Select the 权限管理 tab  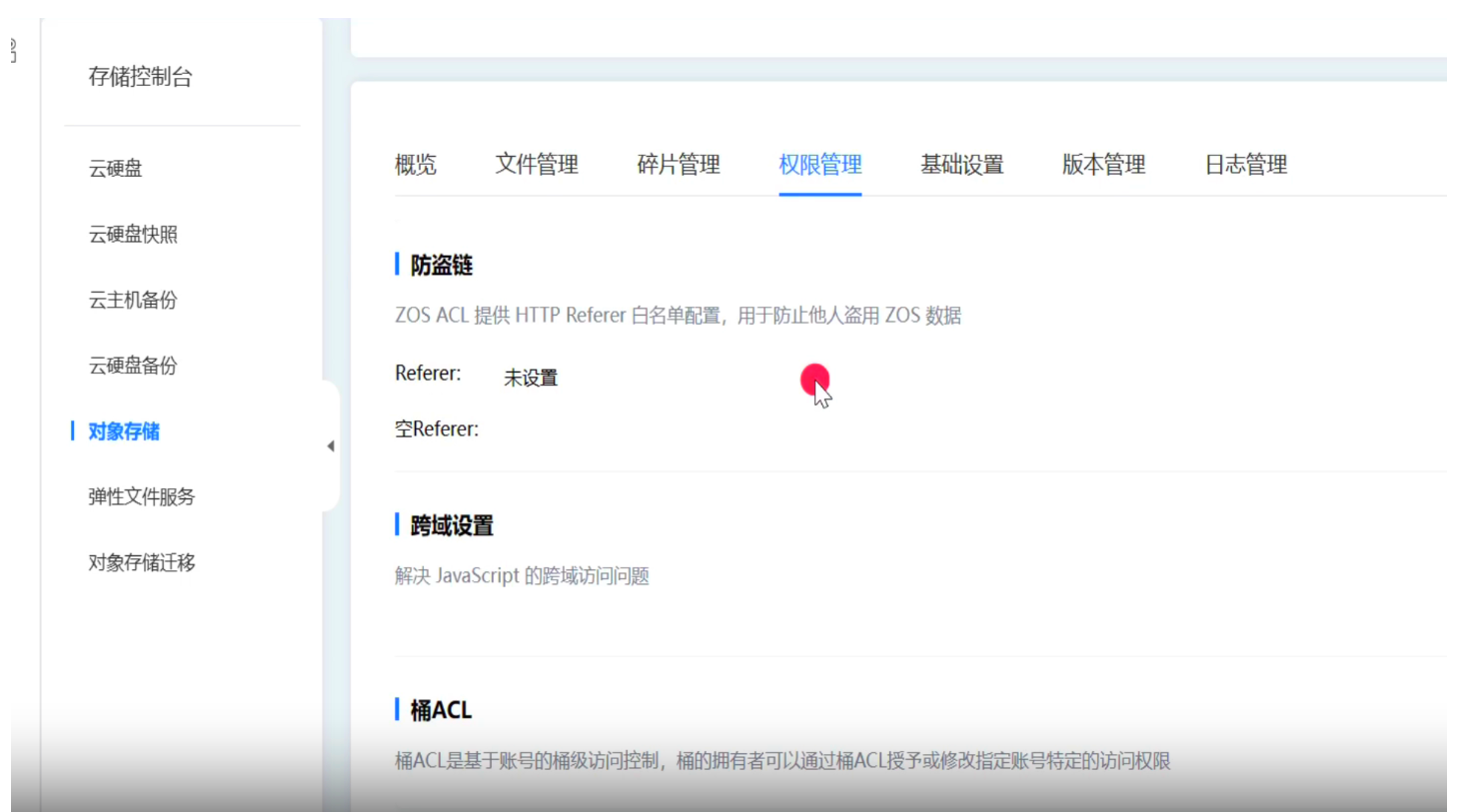tap(820, 165)
